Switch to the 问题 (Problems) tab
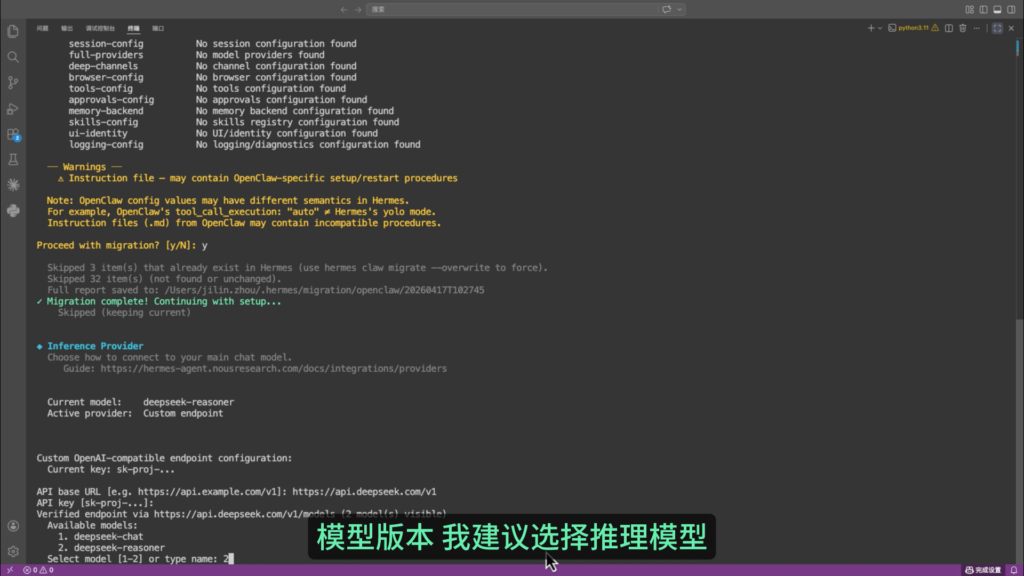 [x=42, y=28]
